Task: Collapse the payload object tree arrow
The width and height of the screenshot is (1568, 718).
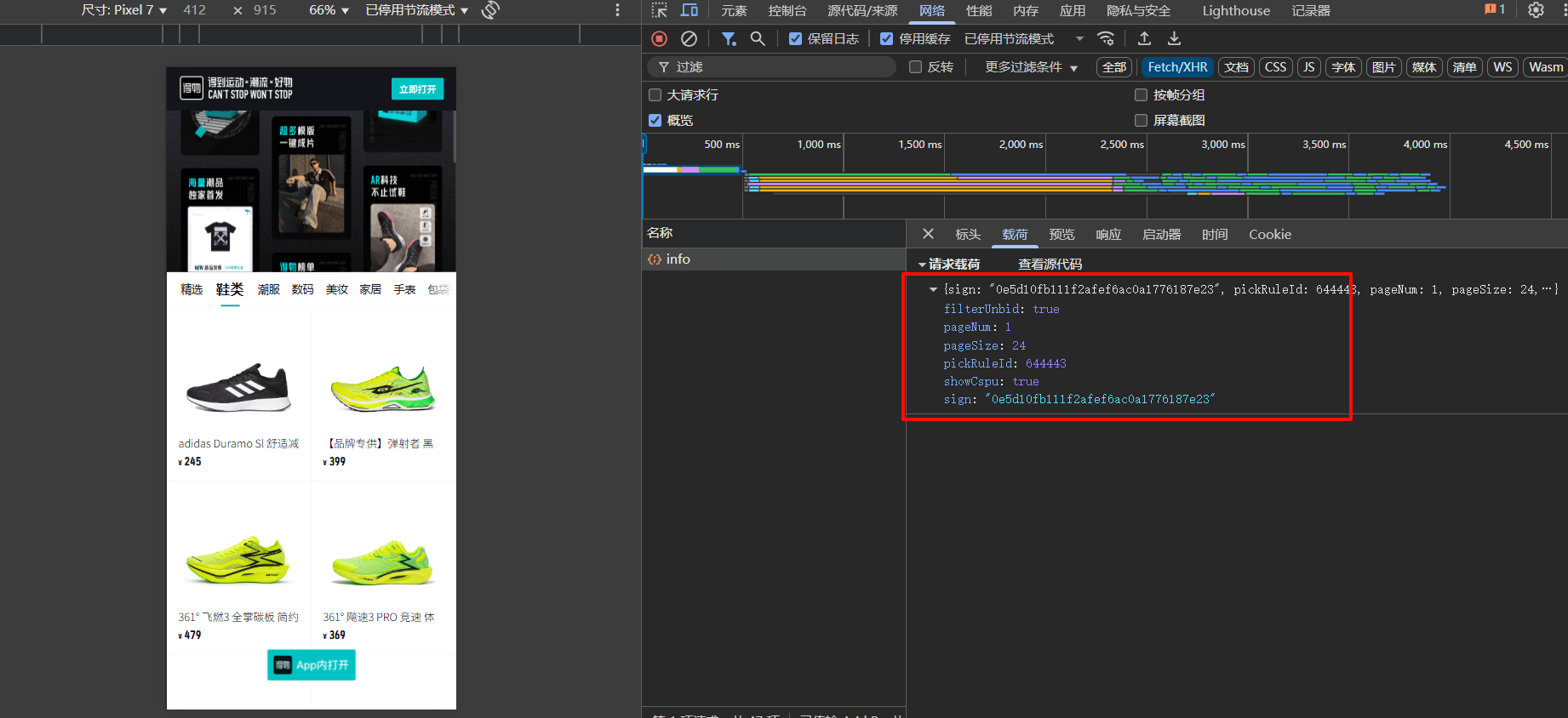Action: [x=933, y=290]
